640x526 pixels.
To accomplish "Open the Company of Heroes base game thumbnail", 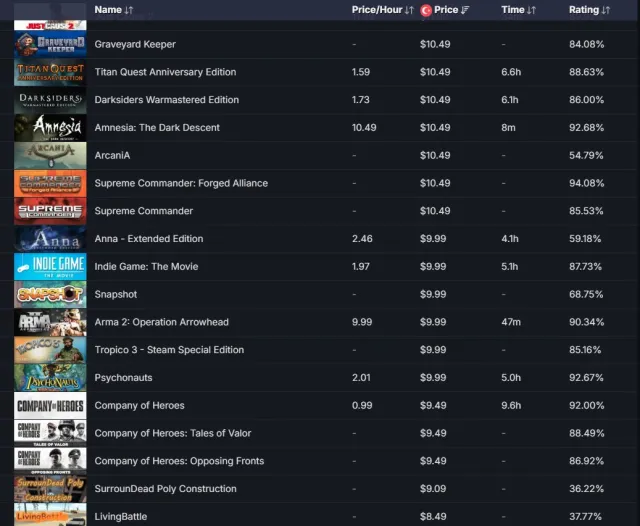I will point(50,405).
